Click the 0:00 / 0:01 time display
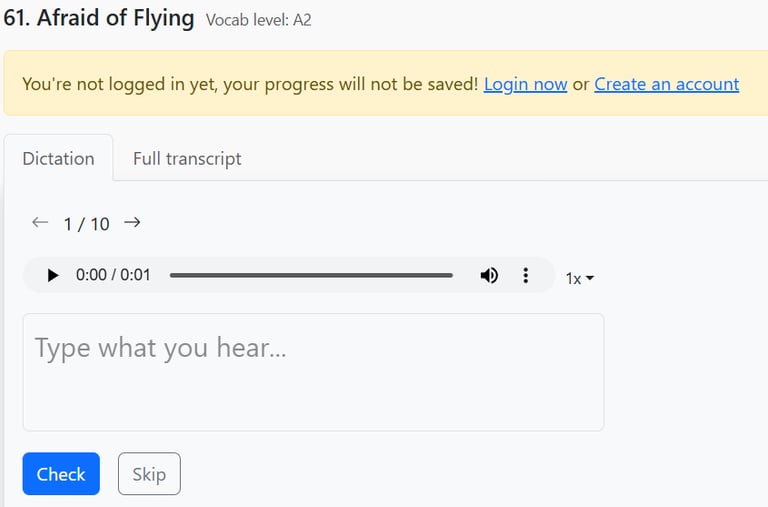 point(113,275)
